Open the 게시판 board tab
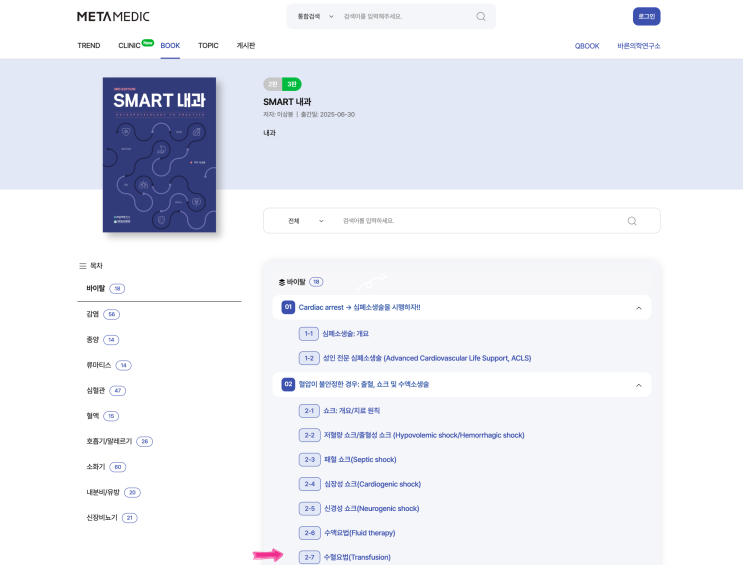The image size is (743, 565). (x=246, y=46)
